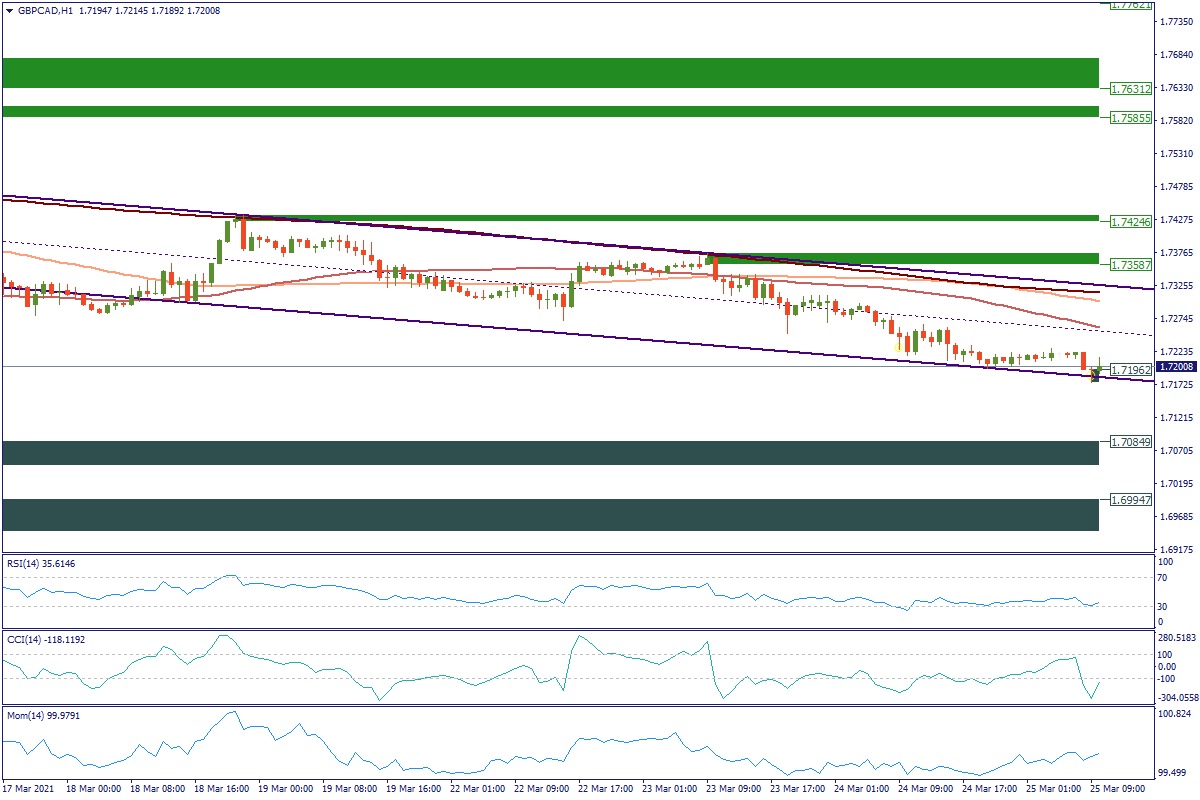Screen dimensions: 1200x800
Task: Click the 1.70849 support price label
Action: [1132, 441]
